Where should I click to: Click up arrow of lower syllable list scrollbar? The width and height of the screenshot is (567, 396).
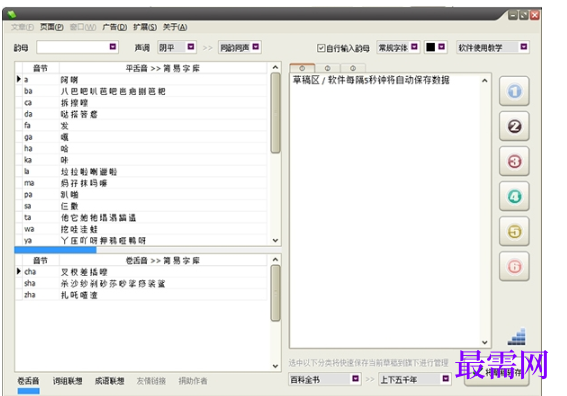[x=275, y=259]
